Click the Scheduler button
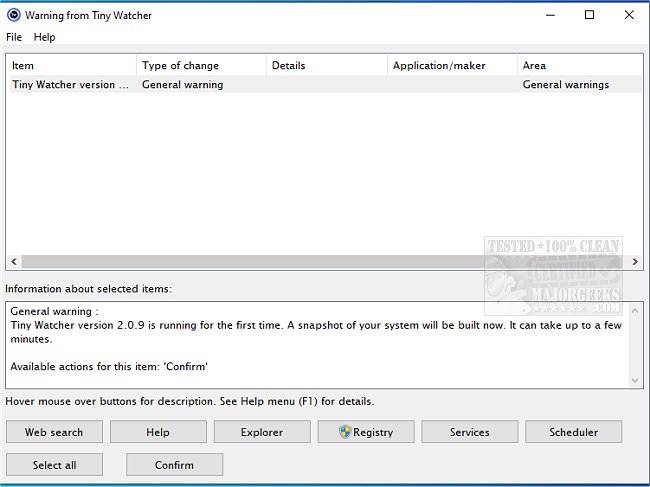Screen dimensions: 650x487 [x=574, y=432]
